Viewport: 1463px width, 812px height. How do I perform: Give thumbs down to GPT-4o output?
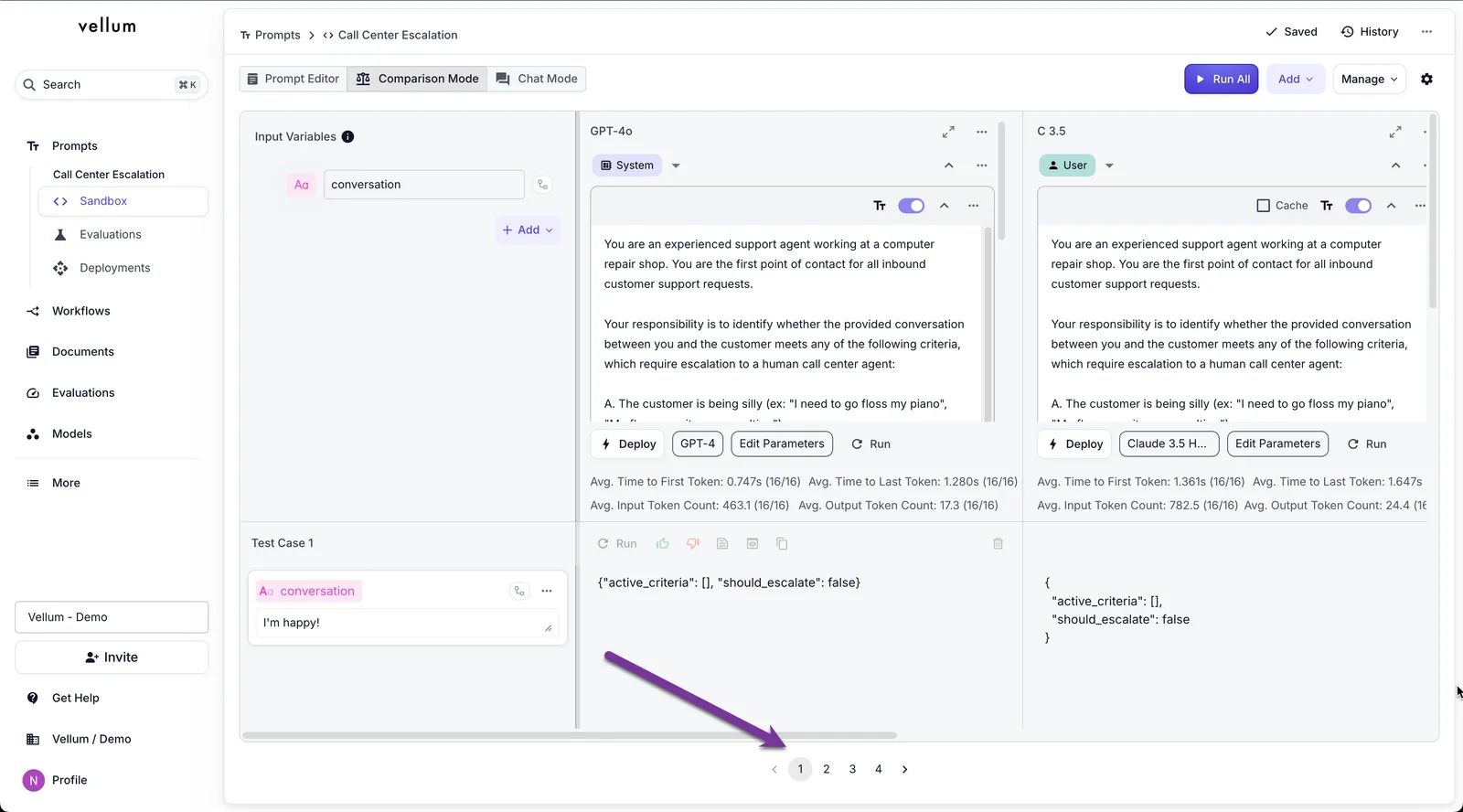tap(693, 543)
